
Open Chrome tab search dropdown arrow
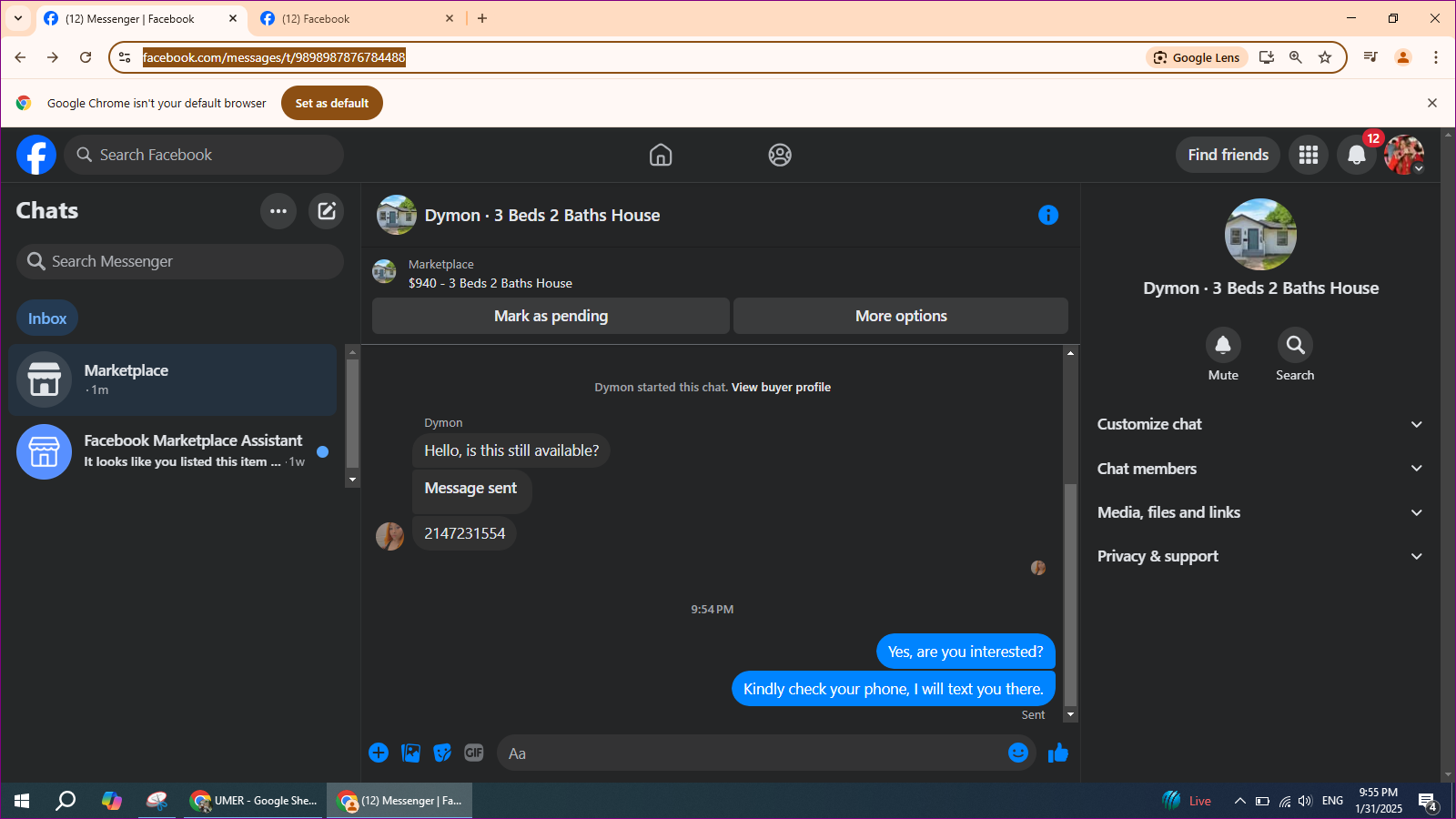(18, 18)
